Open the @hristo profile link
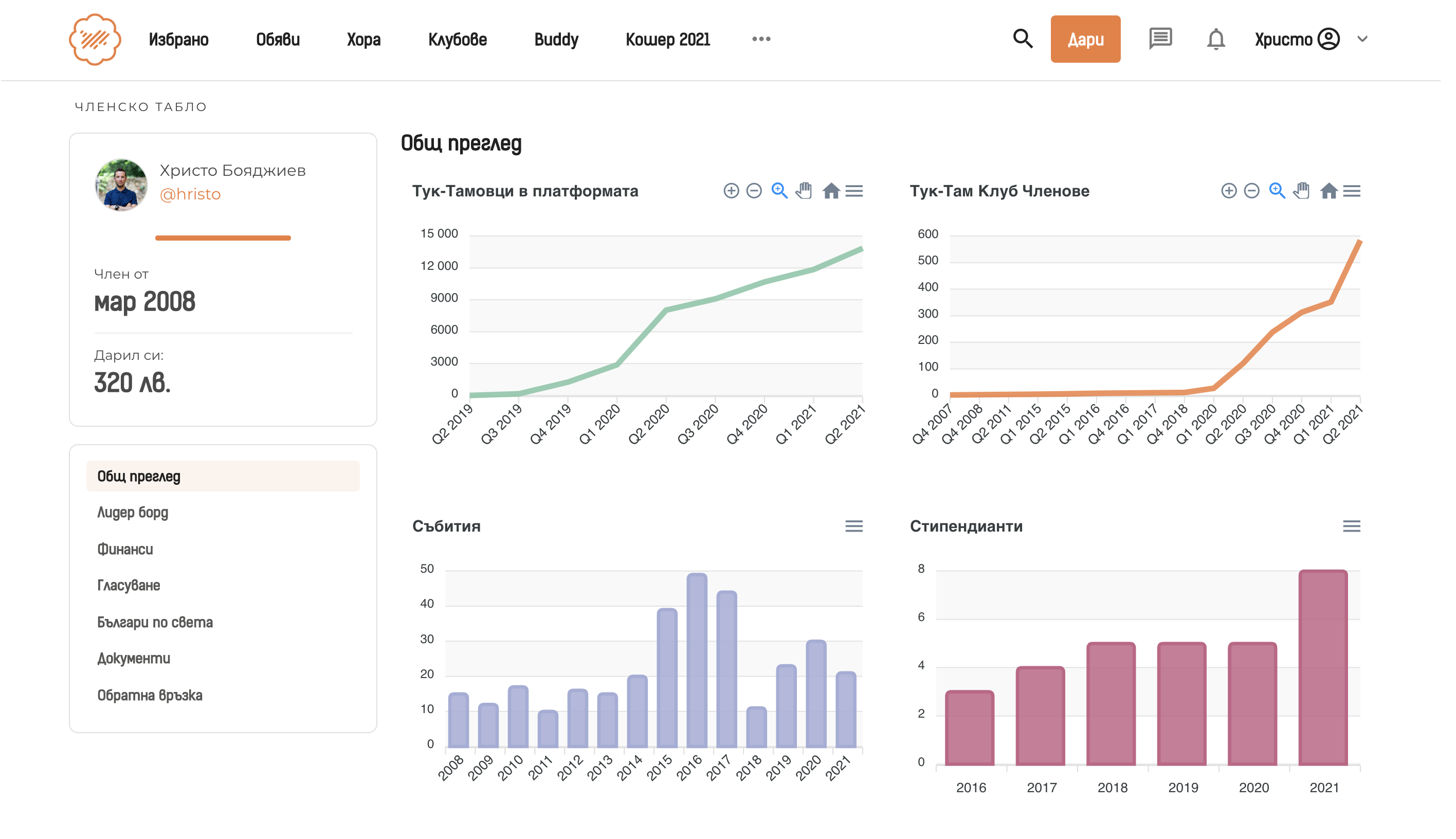The width and height of the screenshot is (1456, 839). (190, 194)
